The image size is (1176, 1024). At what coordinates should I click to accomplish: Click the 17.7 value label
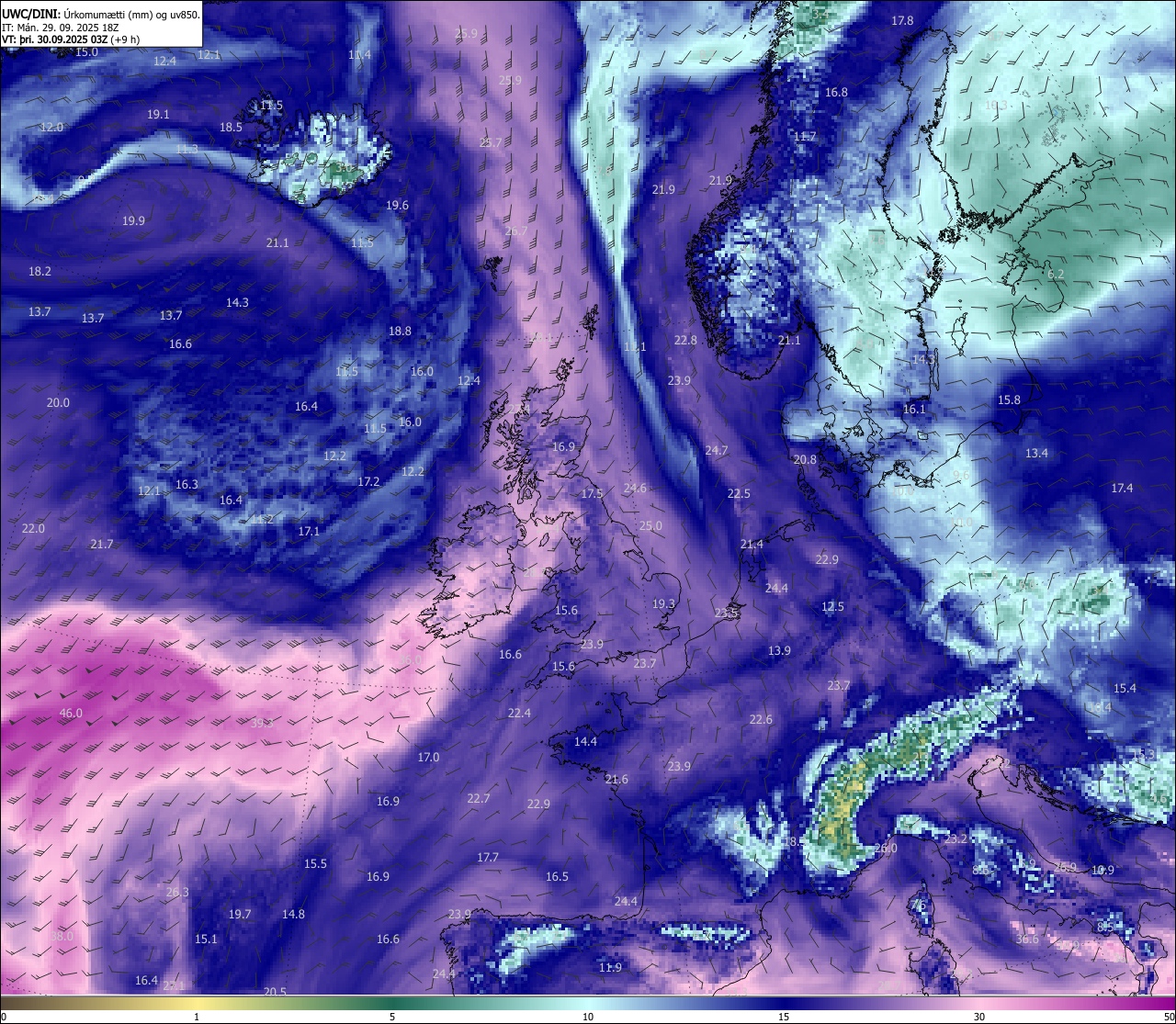pyautogui.click(x=488, y=858)
